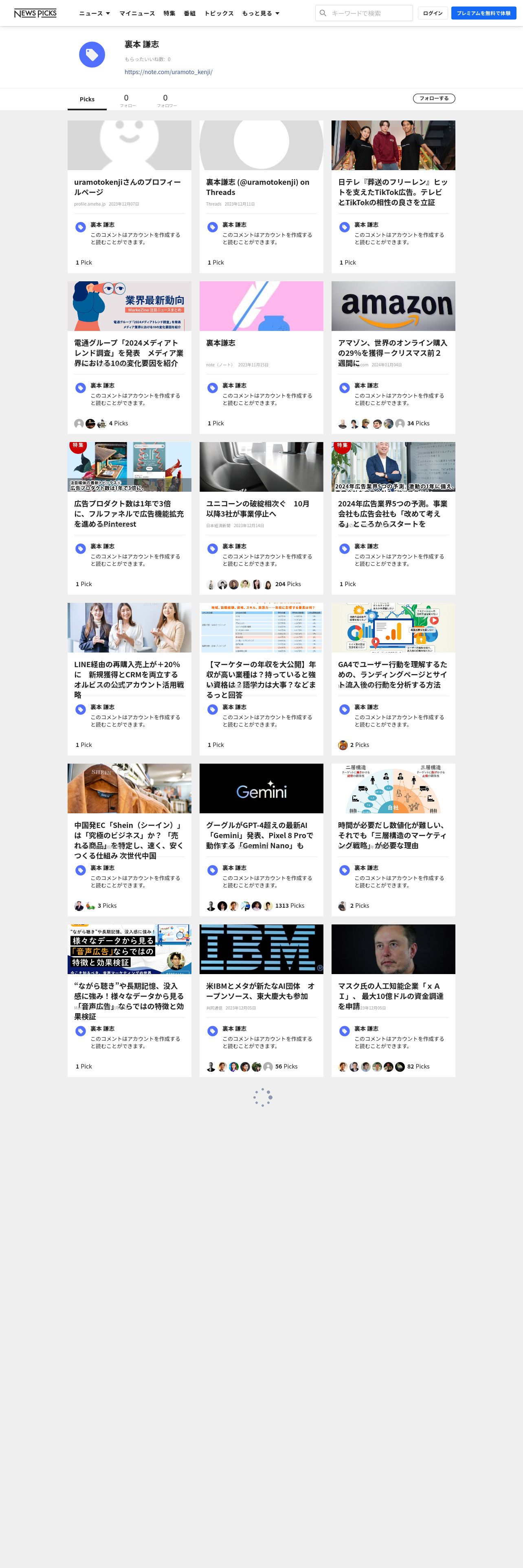The height and width of the screenshot is (1568, 523).
Task: Open the フォロワー count tab
Action: click(166, 101)
